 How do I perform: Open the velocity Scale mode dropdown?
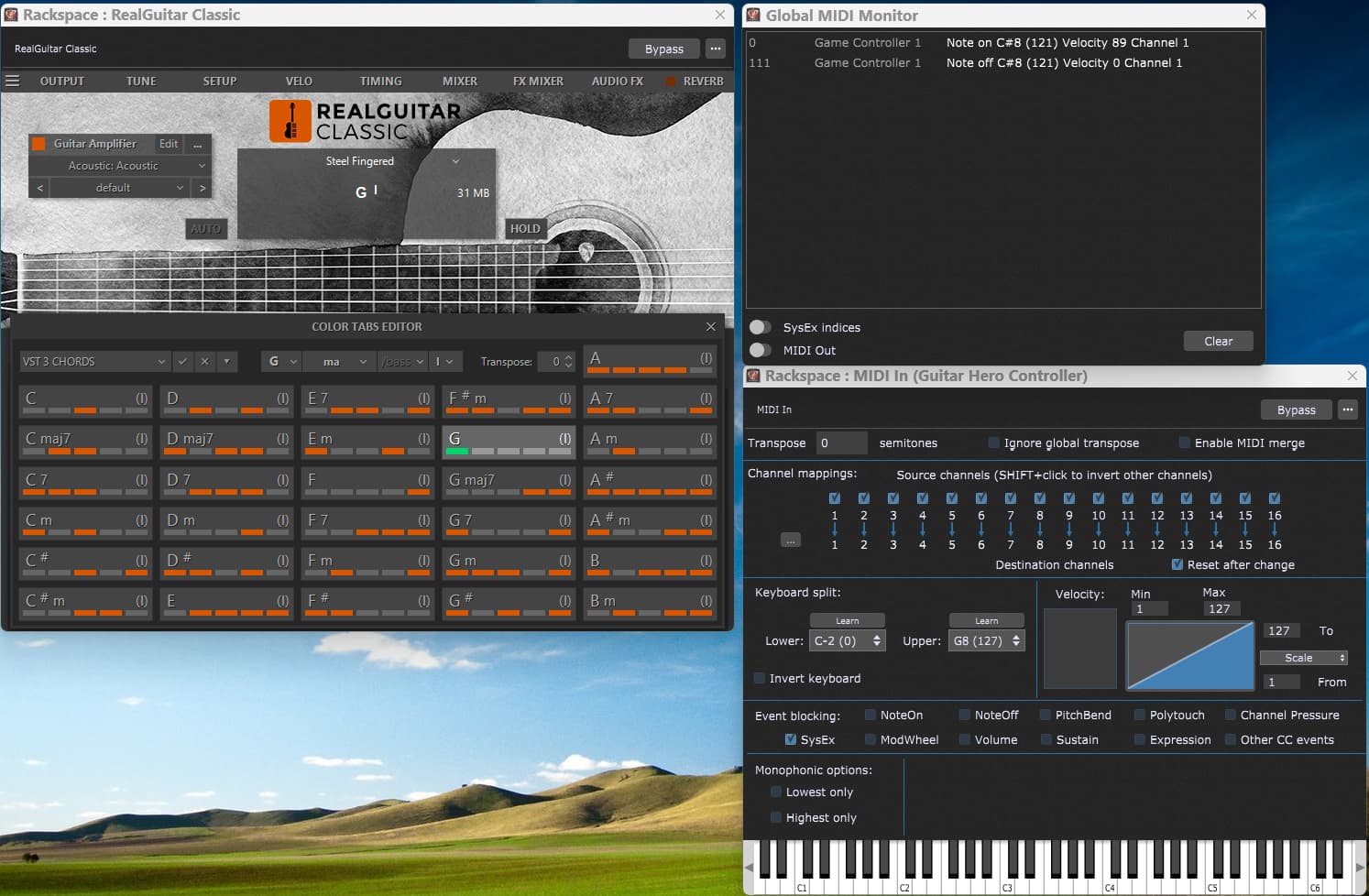click(x=1303, y=658)
